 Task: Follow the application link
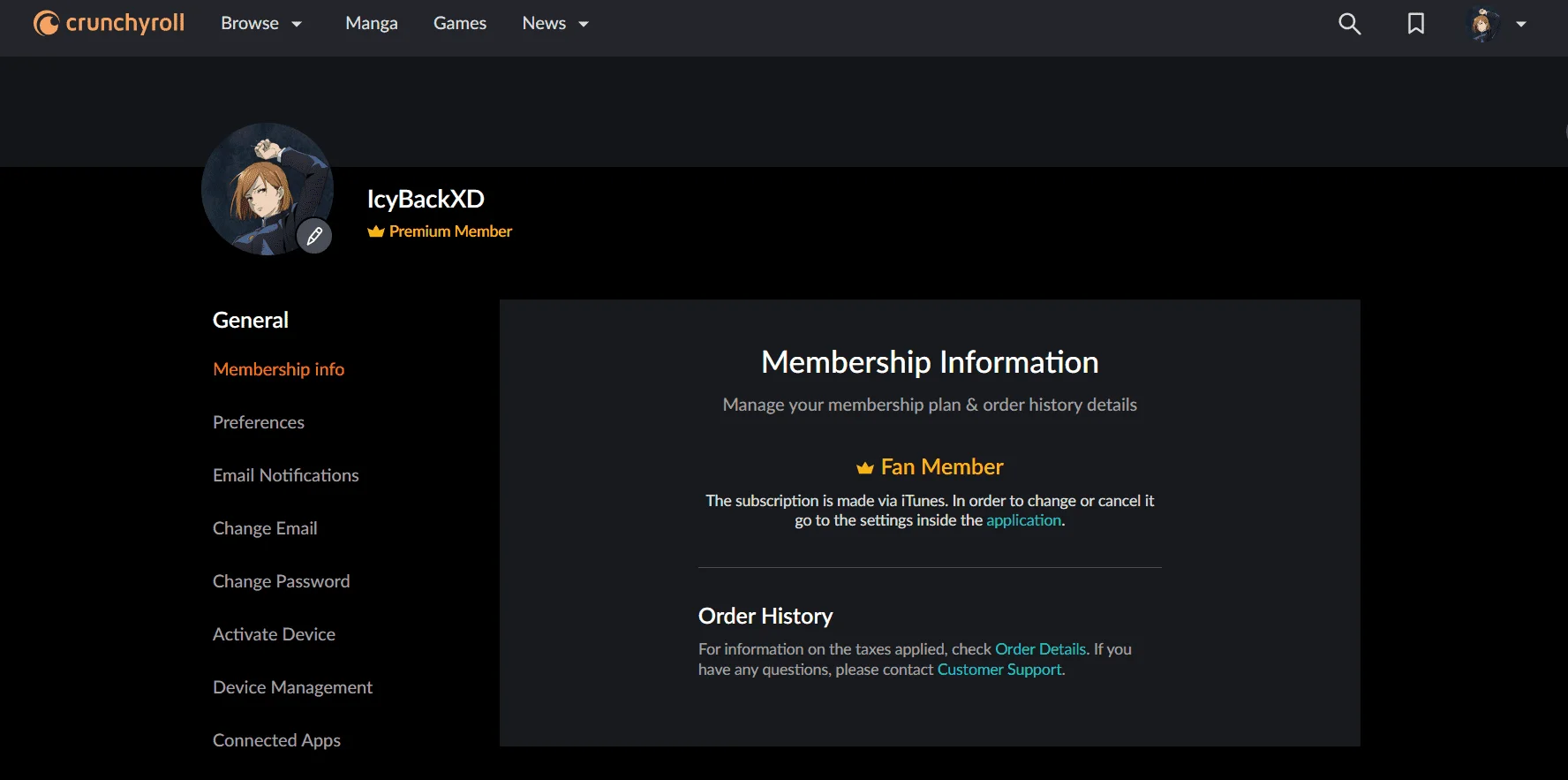coord(1024,520)
